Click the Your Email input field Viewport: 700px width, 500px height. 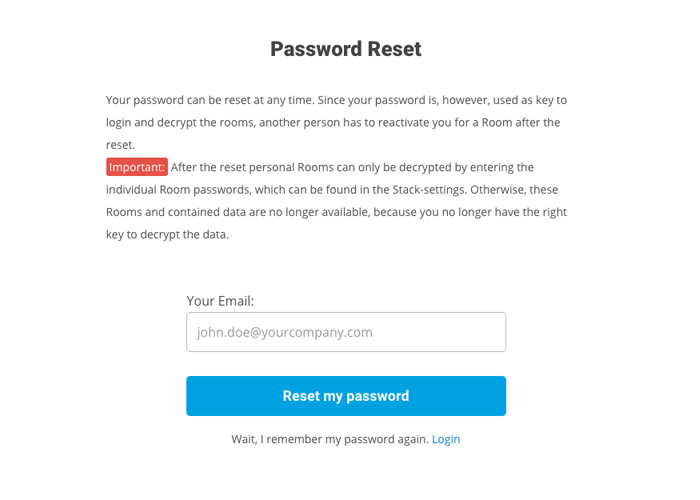(x=345, y=332)
